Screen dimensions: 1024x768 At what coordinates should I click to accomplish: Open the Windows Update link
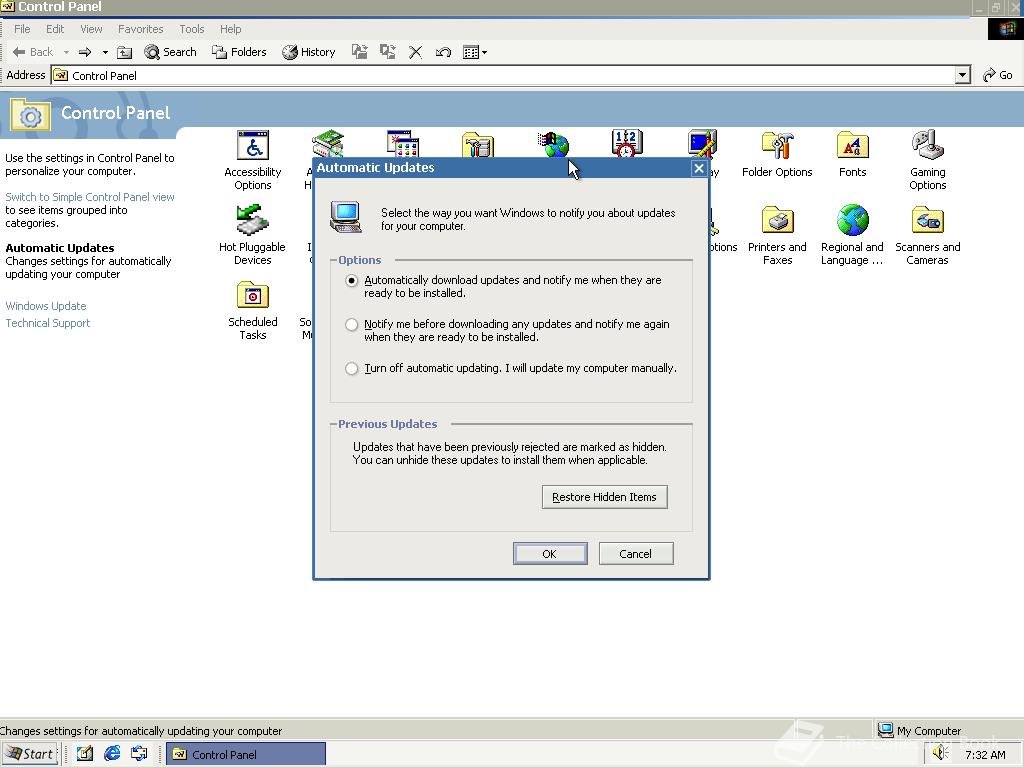[46, 306]
